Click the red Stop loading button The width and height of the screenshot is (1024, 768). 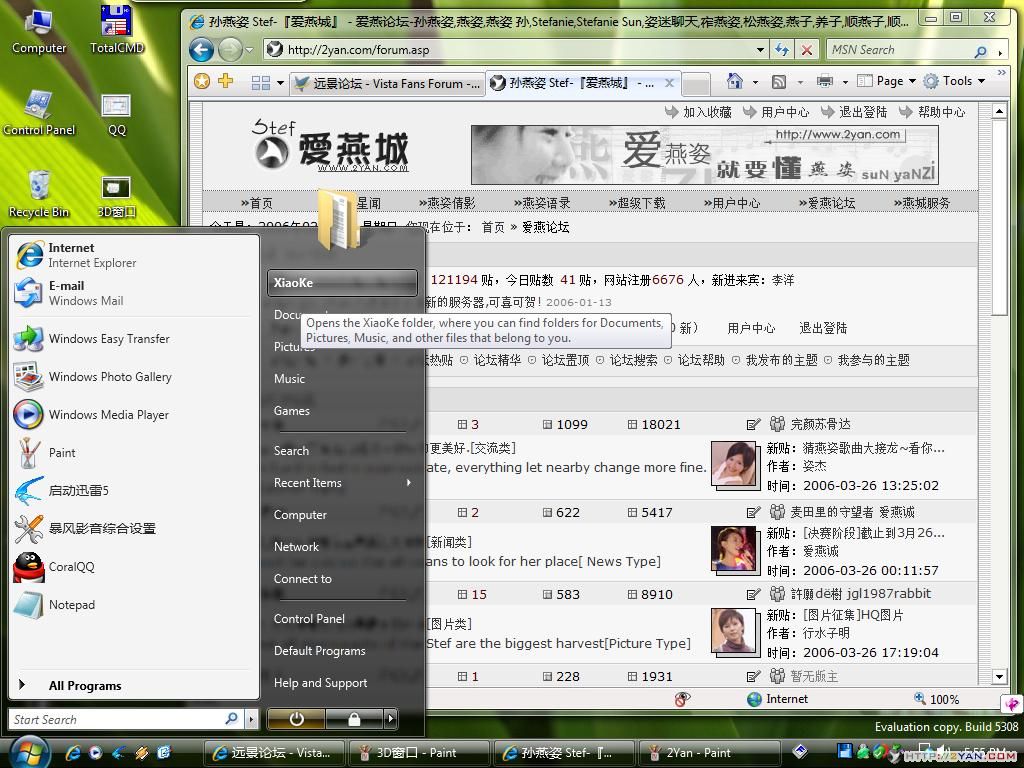807,50
